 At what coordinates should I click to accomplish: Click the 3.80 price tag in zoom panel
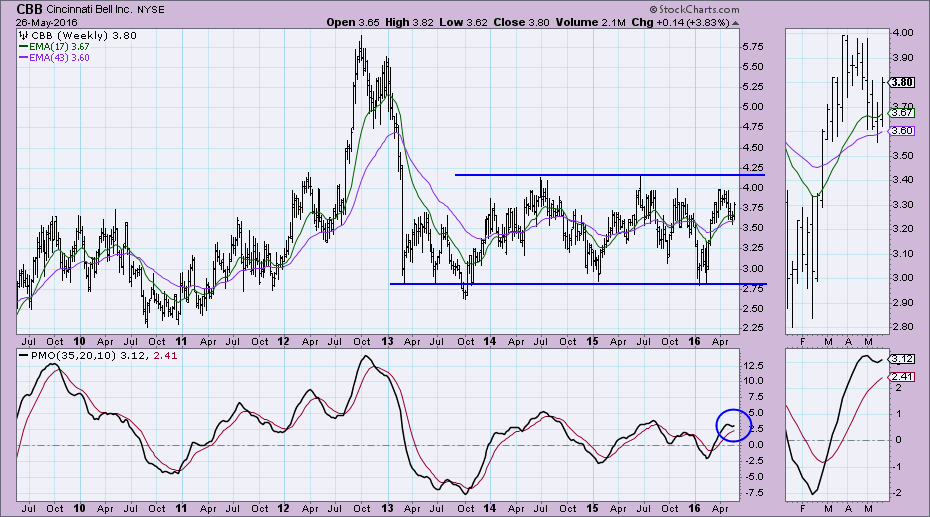coord(901,82)
